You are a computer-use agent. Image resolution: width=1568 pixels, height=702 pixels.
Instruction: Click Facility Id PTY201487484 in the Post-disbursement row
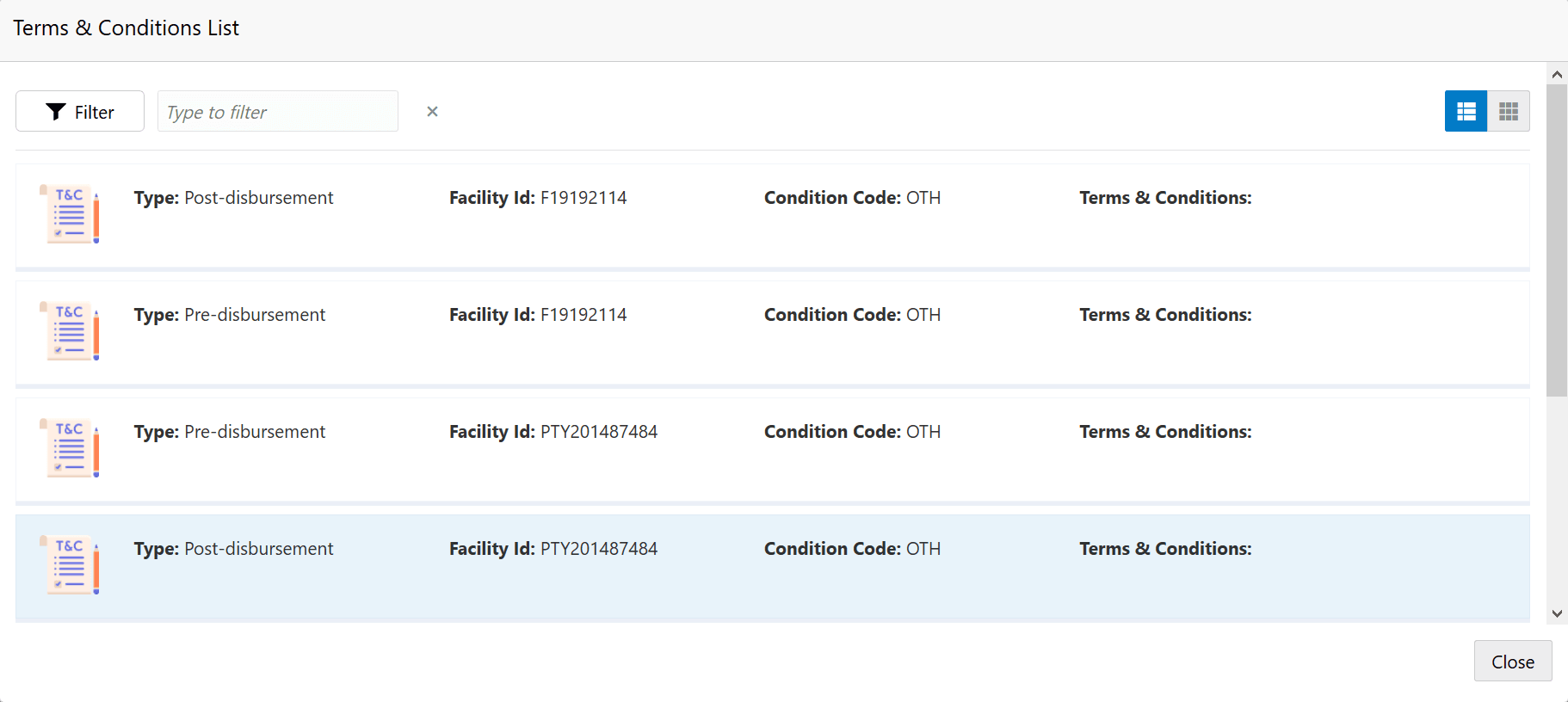pos(553,549)
